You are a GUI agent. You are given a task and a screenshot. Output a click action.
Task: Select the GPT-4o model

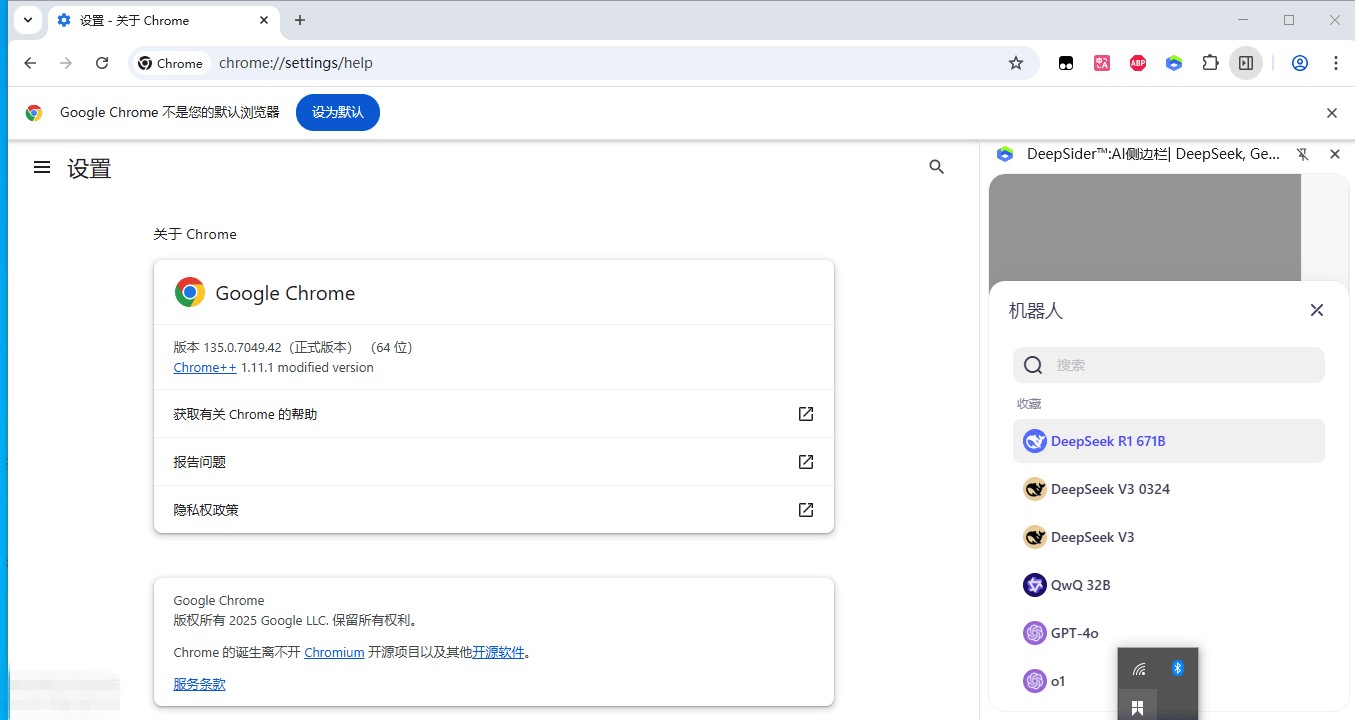[x=1168, y=633]
